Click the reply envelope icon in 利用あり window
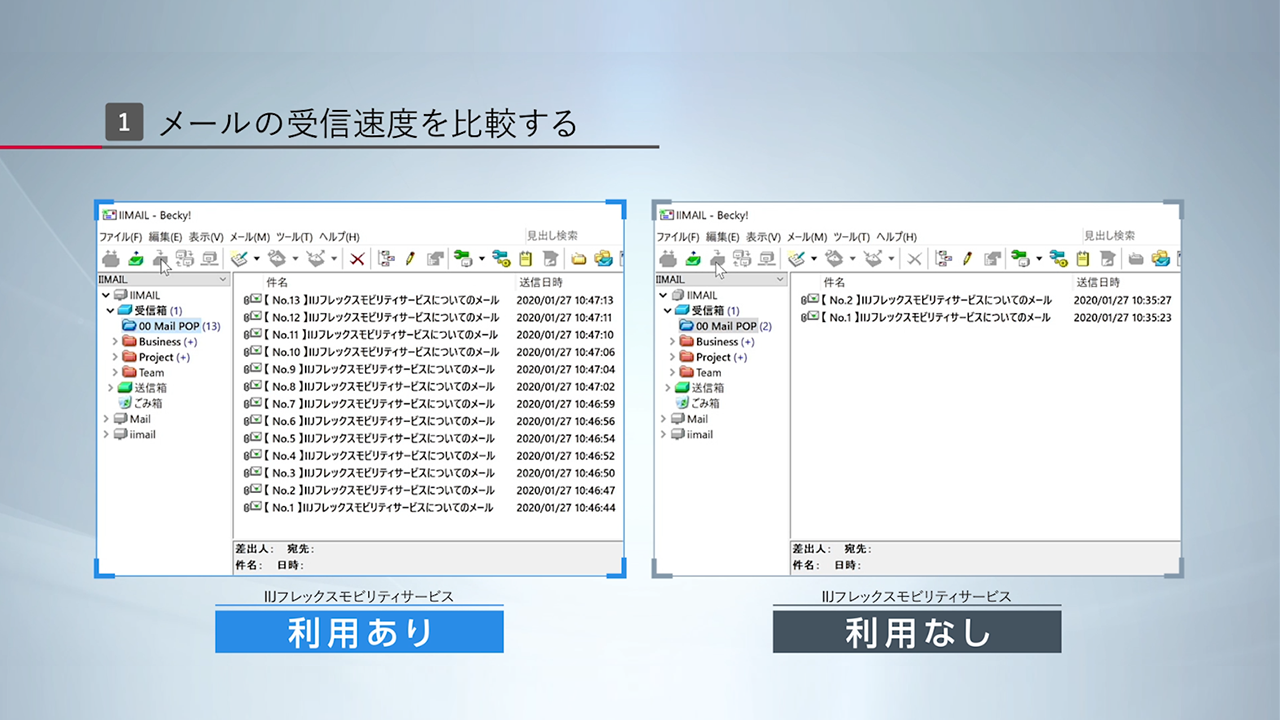This screenshot has height=720, width=1280. tap(277, 258)
